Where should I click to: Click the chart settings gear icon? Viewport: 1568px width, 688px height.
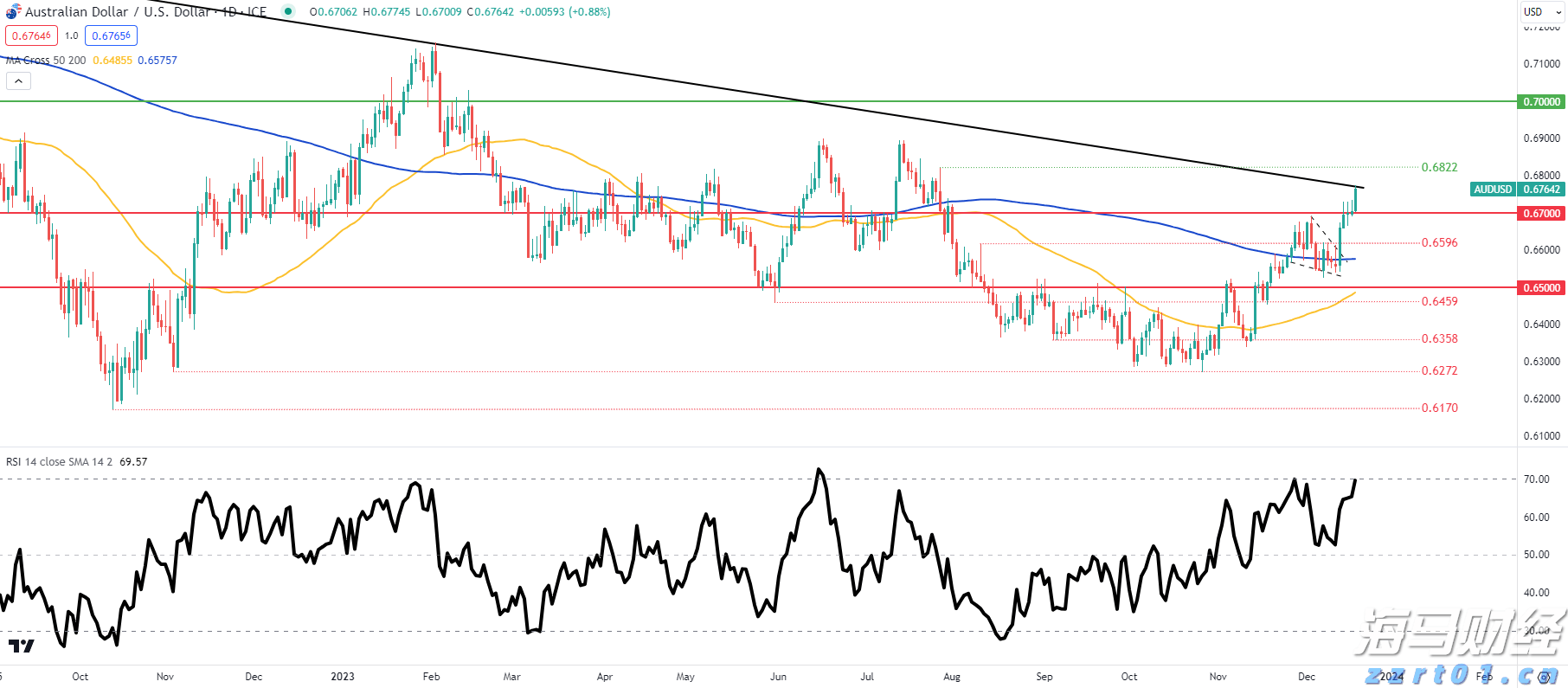pos(1544,677)
